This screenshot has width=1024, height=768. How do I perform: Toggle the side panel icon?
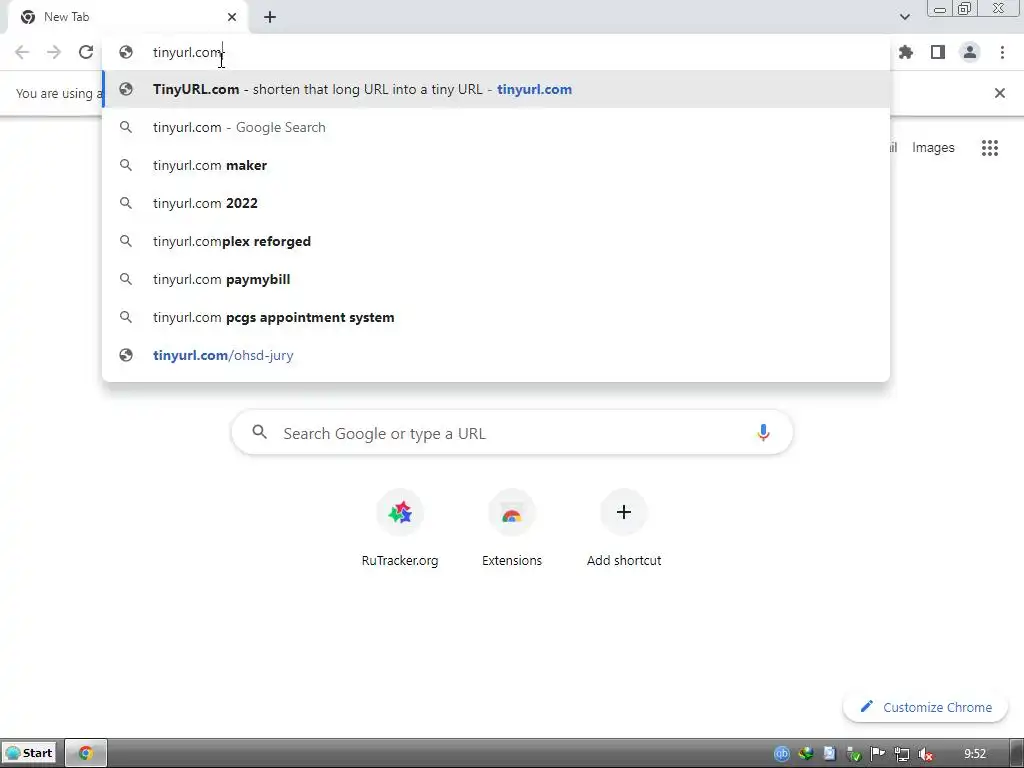(x=938, y=52)
